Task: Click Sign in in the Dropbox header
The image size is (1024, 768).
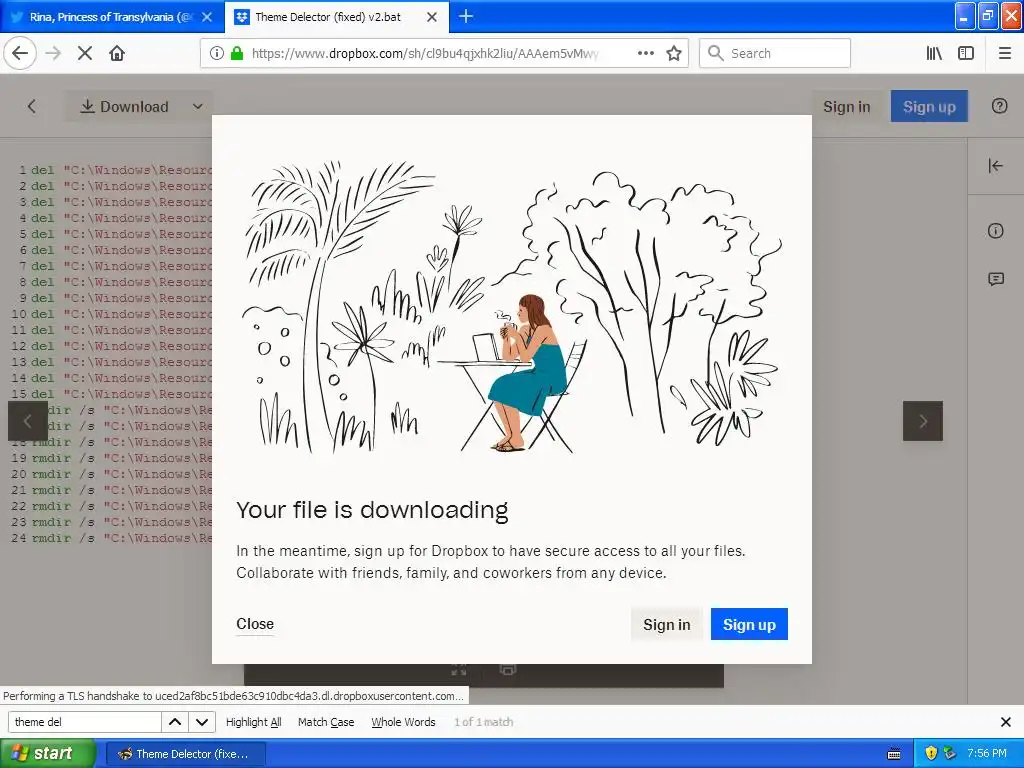Action: (846, 106)
